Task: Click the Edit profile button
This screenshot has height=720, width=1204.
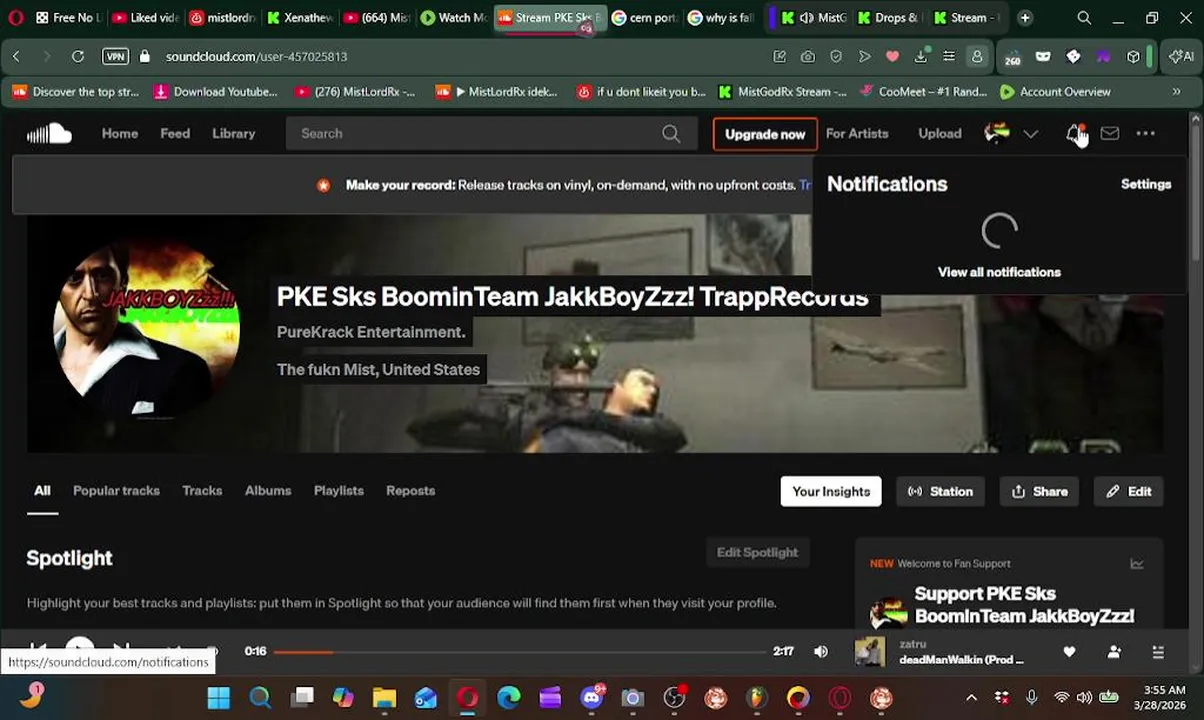Action: (1129, 491)
